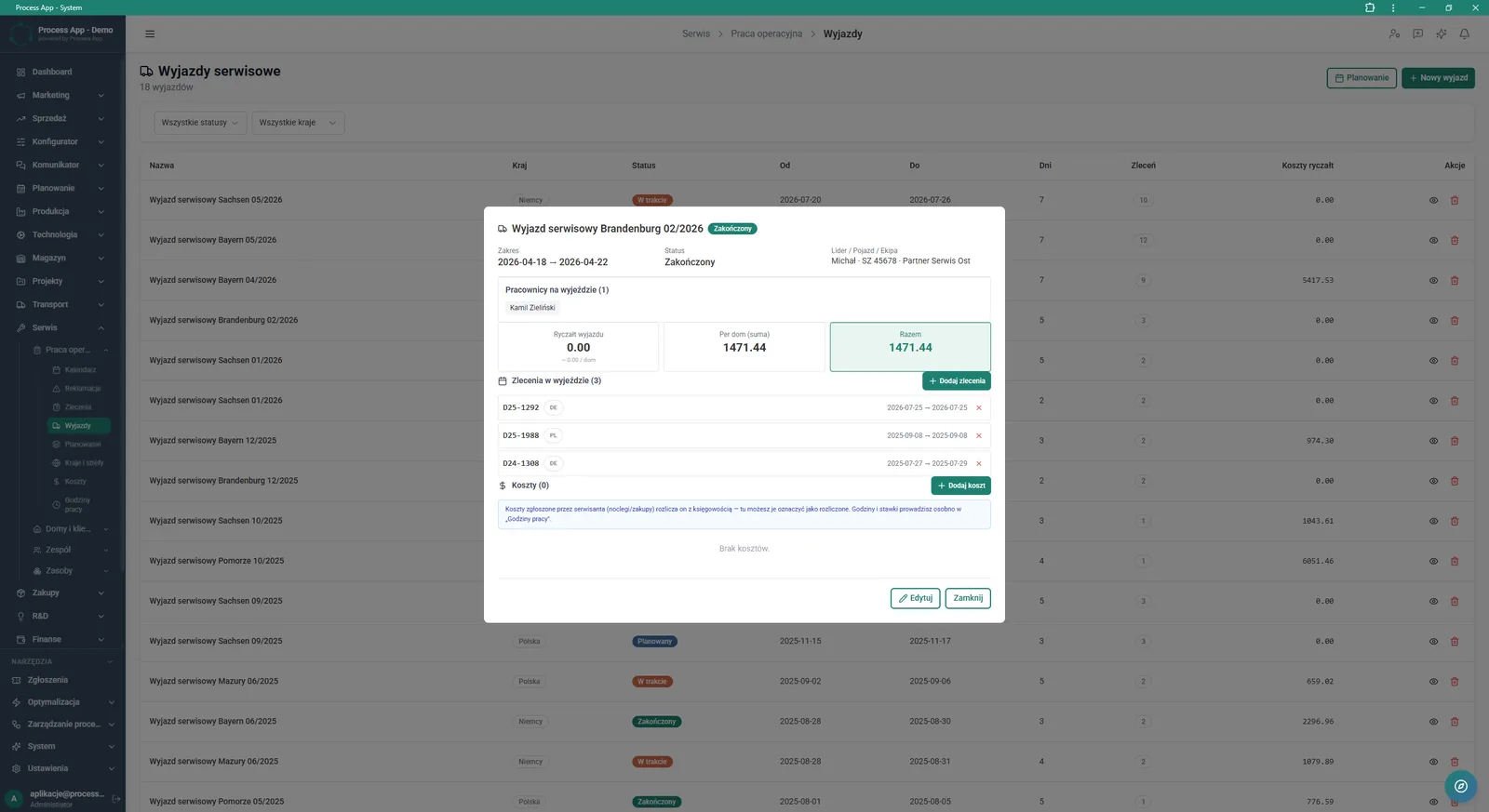View Wyjazd serwisowy Brandenburg 02/2026 eye icon
The image size is (1489, 812).
click(1433, 321)
